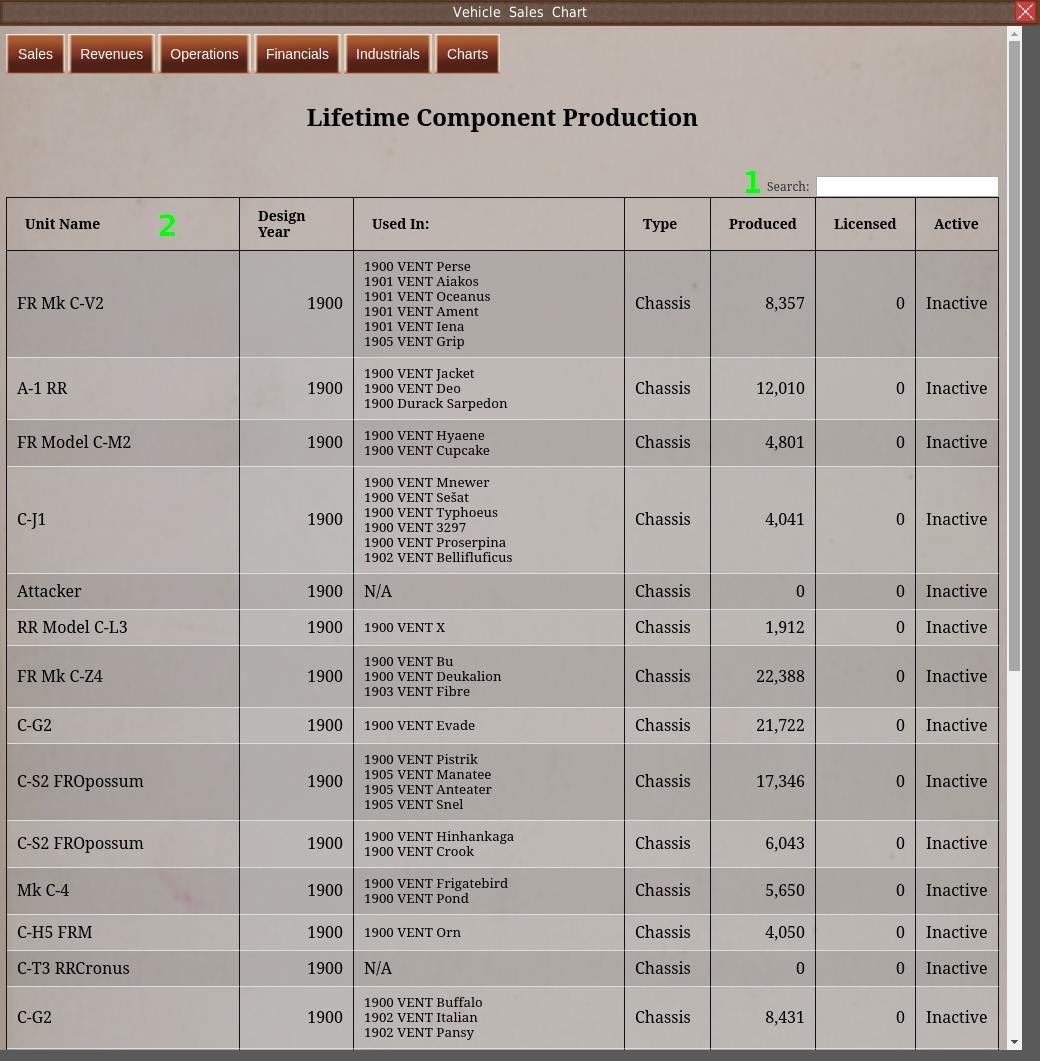Open the Sales report tab

[x=35, y=54]
